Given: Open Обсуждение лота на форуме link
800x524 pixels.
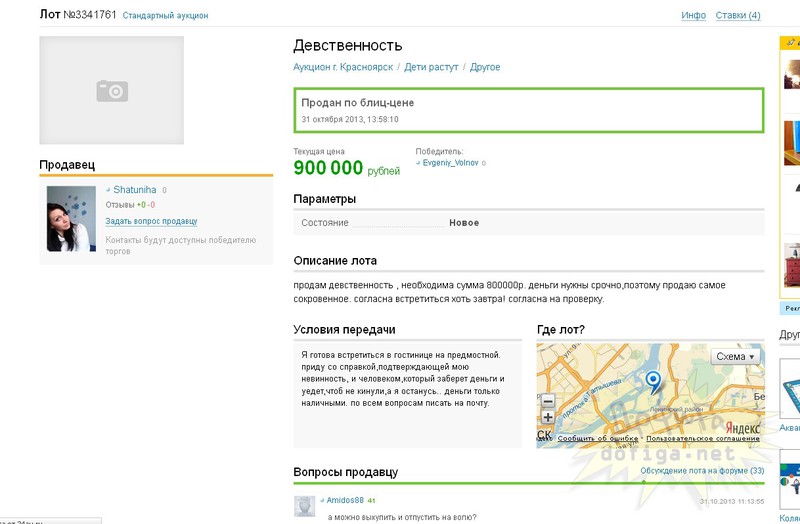Looking at the screenshot, I should [x=702, y=471].
